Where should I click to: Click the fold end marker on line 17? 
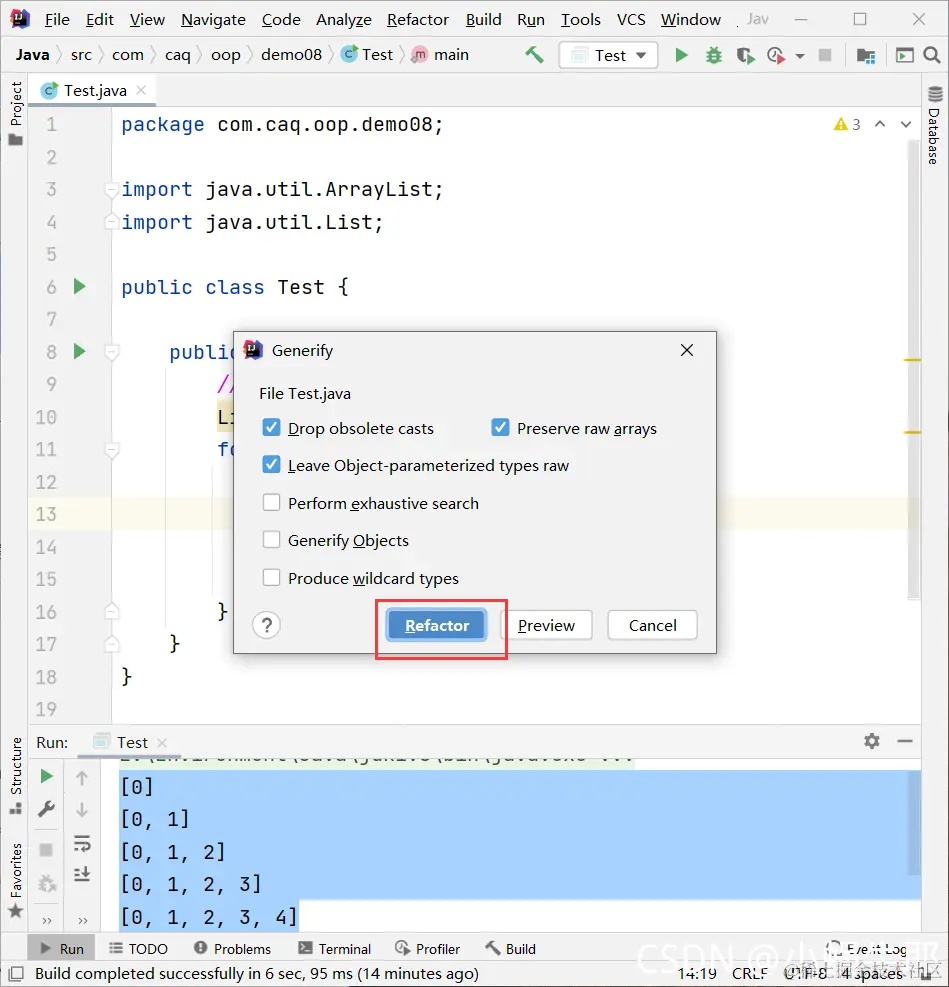111,643
